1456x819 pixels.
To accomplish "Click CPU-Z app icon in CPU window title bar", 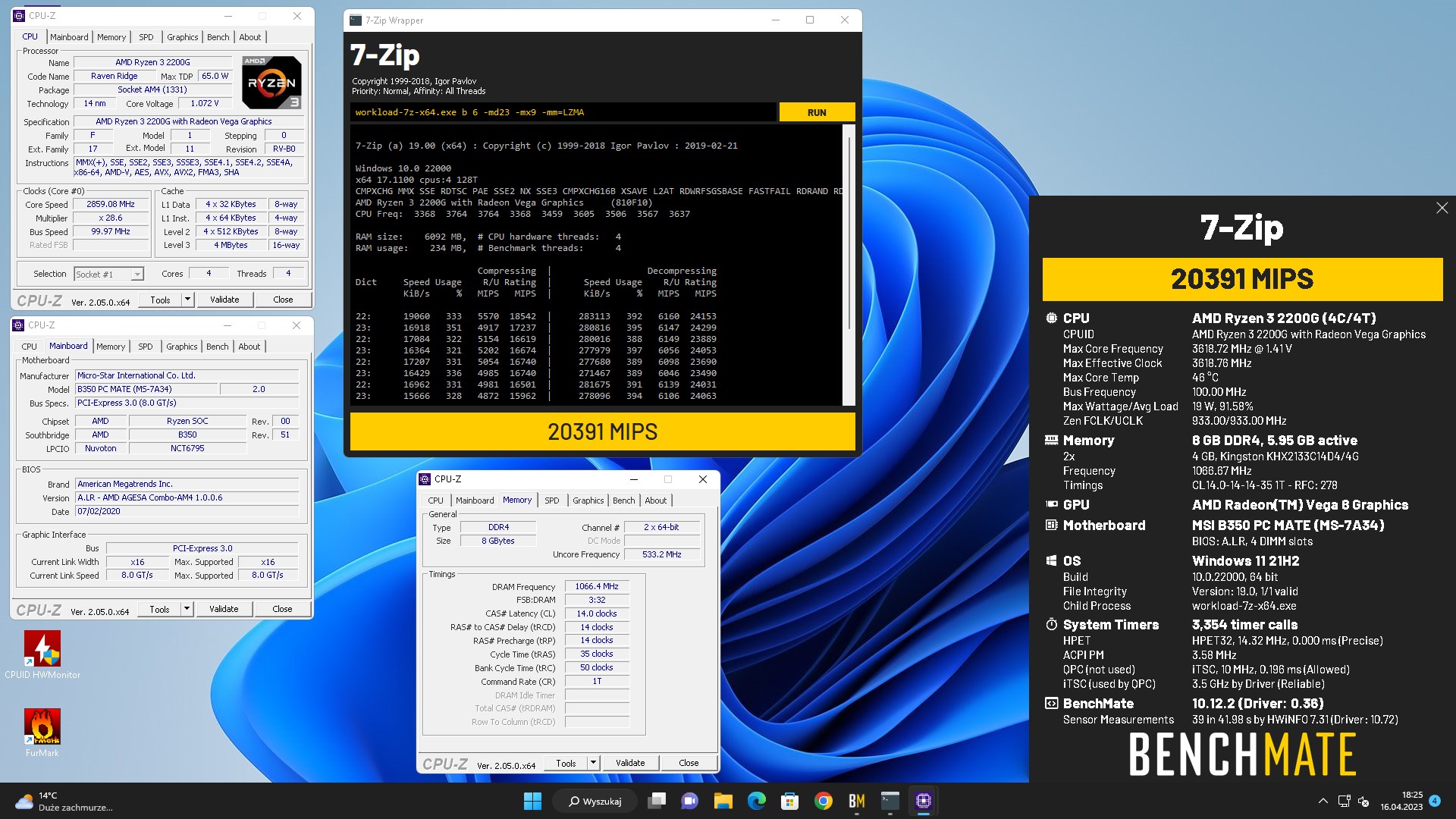I will click(20, 16).
